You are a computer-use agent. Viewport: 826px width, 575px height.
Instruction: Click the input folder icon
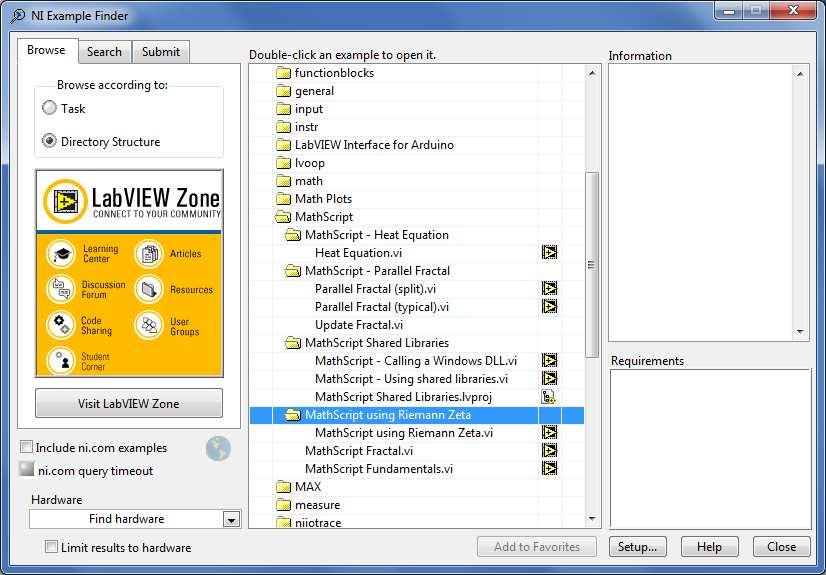[x=283, y=109]
